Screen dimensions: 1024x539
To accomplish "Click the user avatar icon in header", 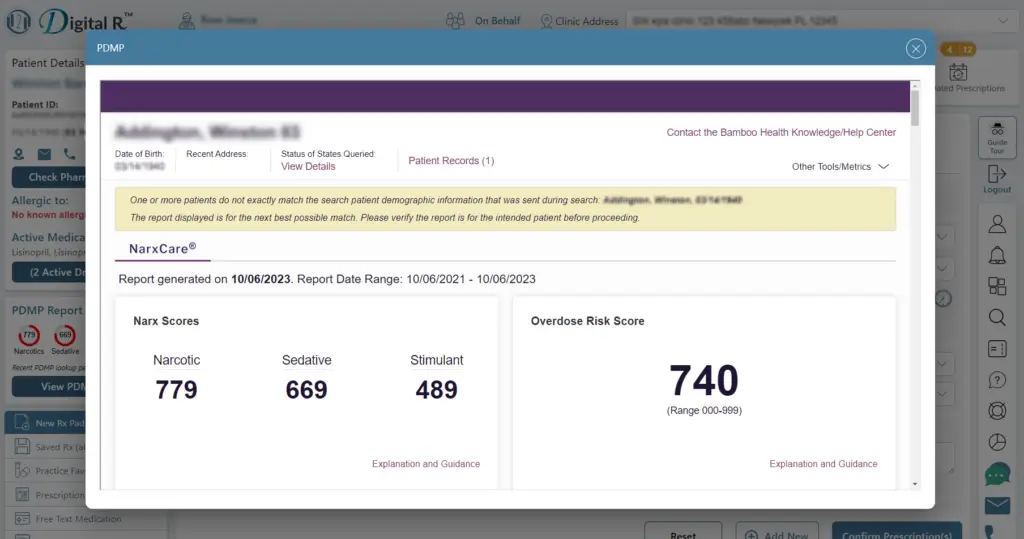I will point(187,21).
